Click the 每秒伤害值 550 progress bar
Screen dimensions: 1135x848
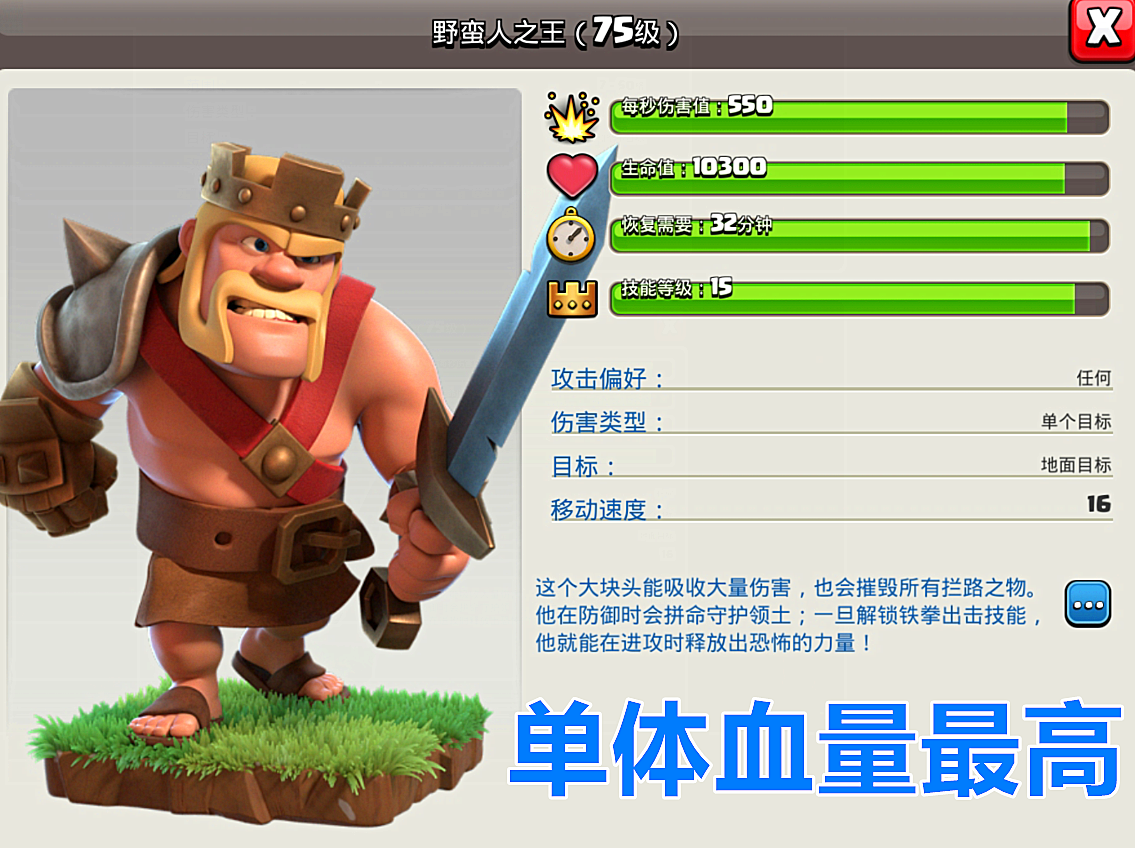(860, 117)
